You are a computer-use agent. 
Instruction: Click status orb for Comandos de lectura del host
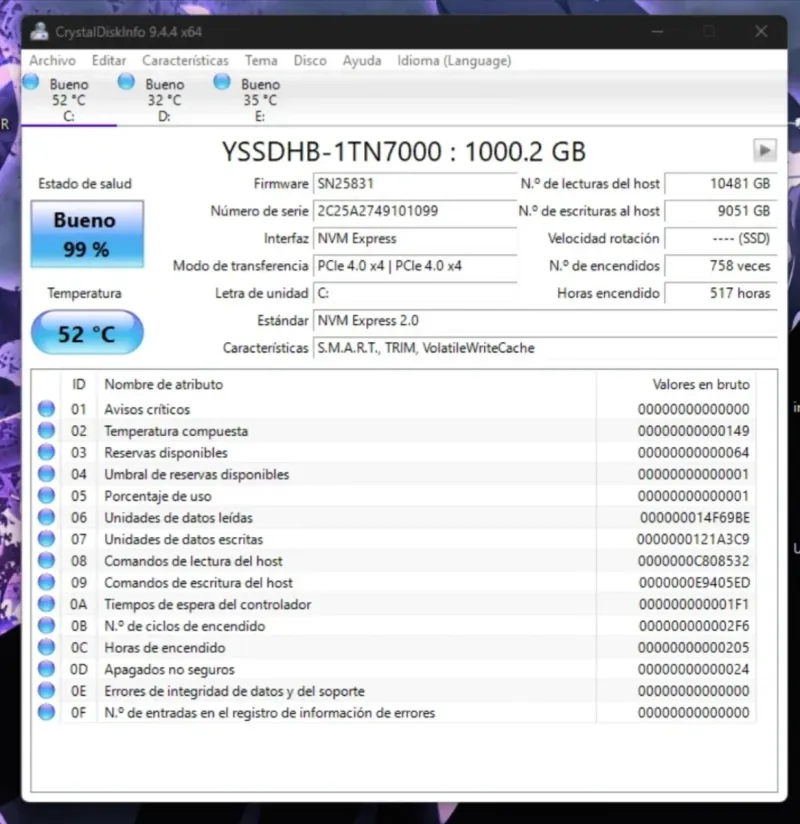point(46,561)
